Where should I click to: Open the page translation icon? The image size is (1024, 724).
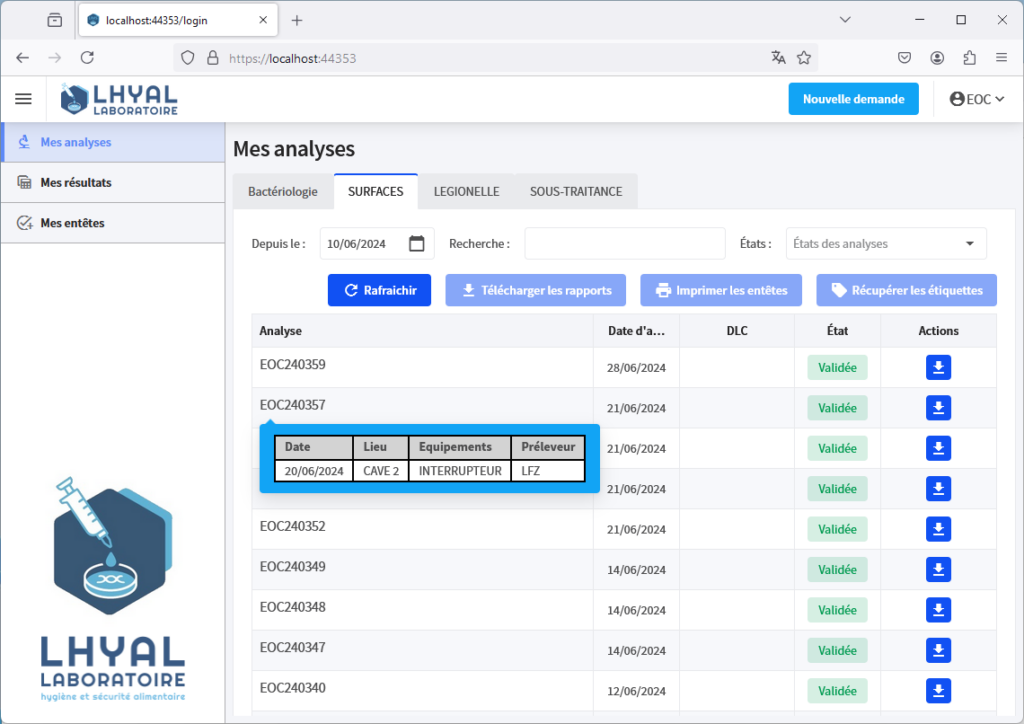pos(778,57)
